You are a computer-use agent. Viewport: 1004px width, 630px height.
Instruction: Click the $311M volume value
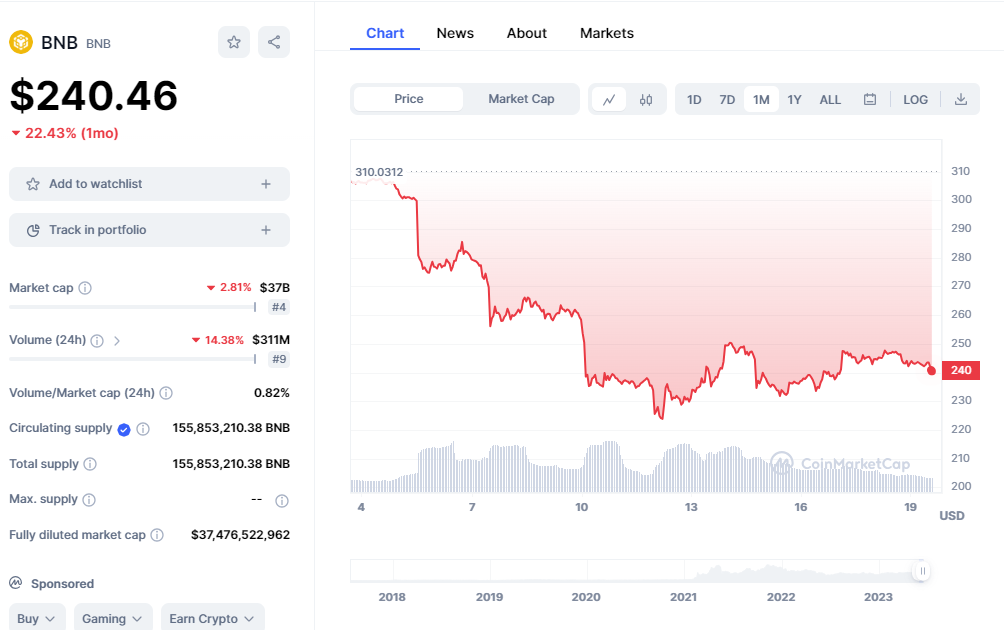[271, 340]
